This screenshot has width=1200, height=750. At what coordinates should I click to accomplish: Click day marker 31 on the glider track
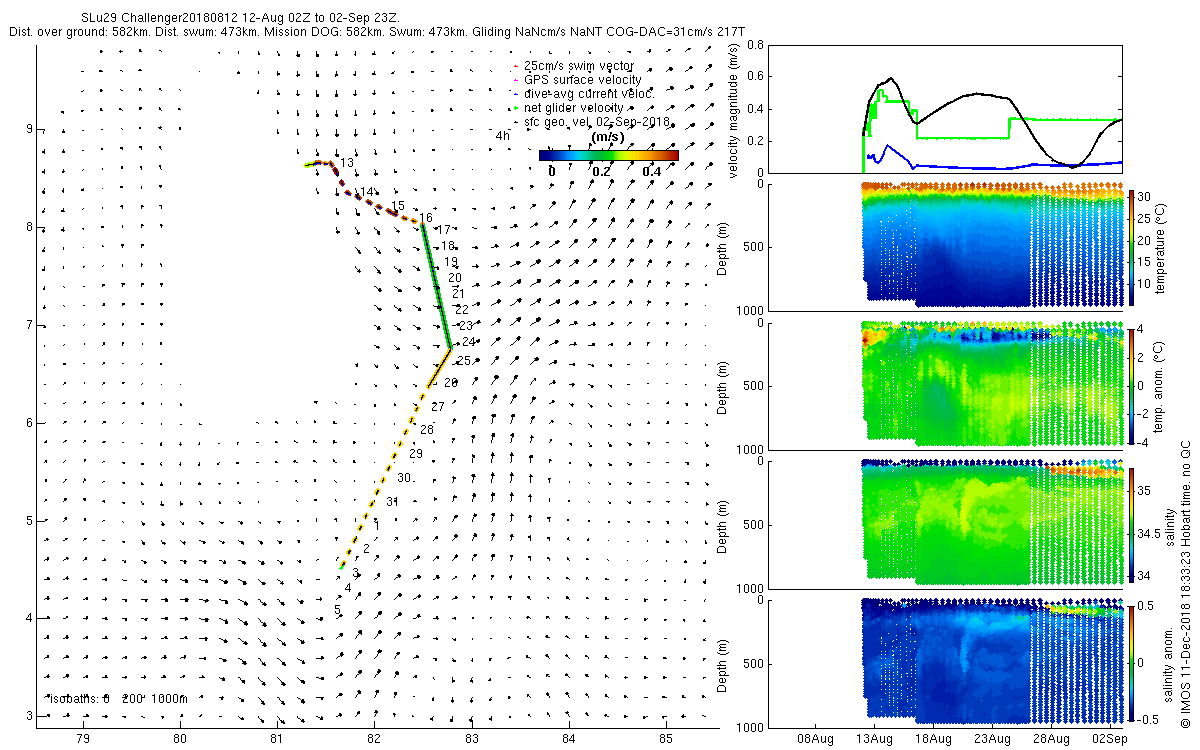tap(393, 502)
